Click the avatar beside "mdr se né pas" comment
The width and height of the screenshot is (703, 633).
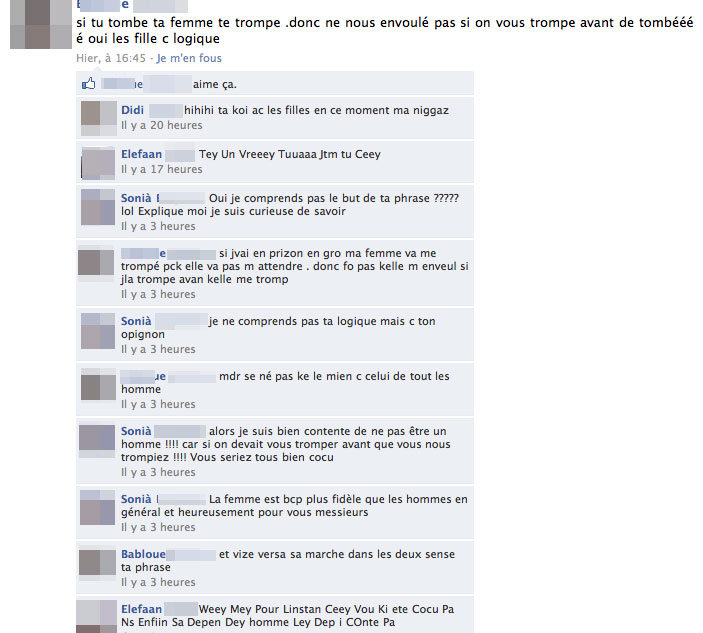(x=98, y=386)
